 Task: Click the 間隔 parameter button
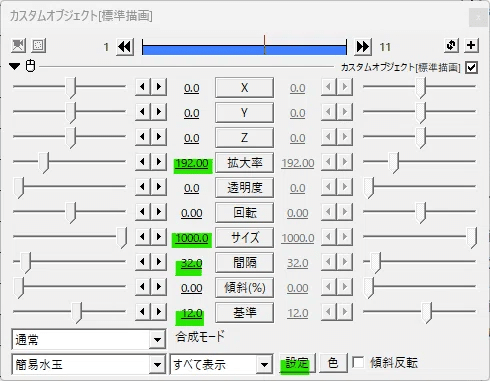click(x=244, y=263)
